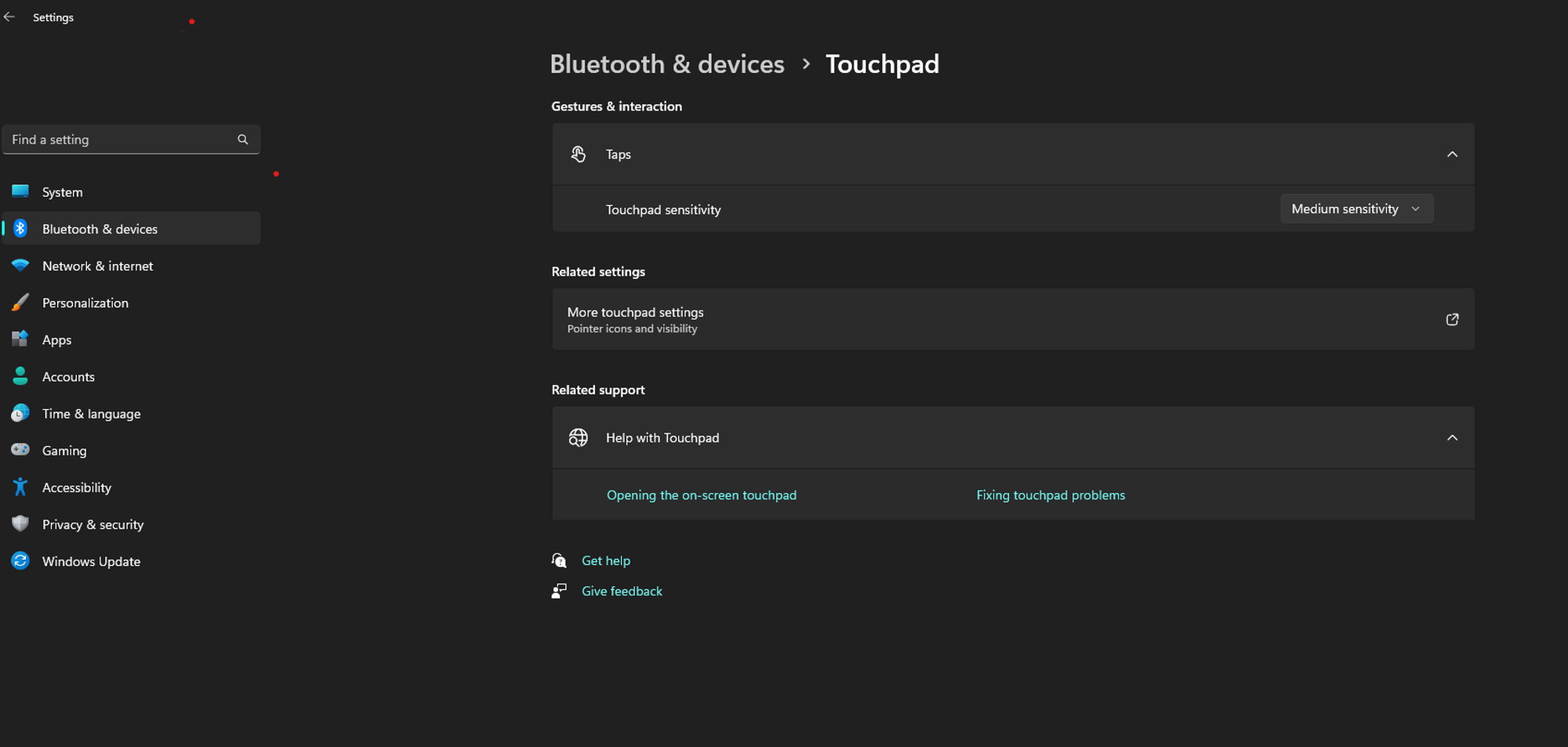Open the 'Opening the on-screen touchpad' link
Screen dimensions: 1568x747
pos(701,495)
